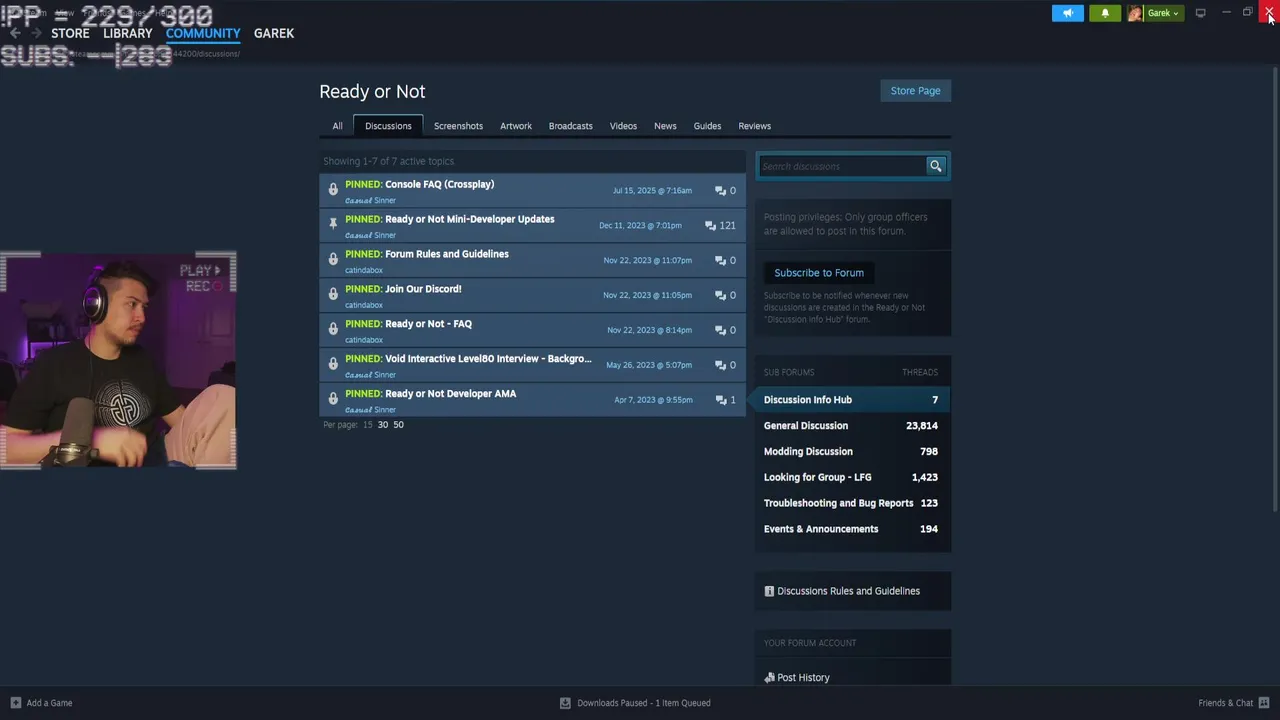
Task: Open the Reviews tab
Action: (x=754, y=126)
